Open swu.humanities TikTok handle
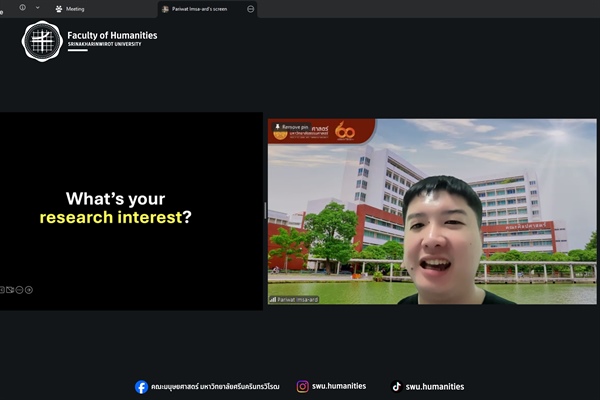 coord(436,387)
